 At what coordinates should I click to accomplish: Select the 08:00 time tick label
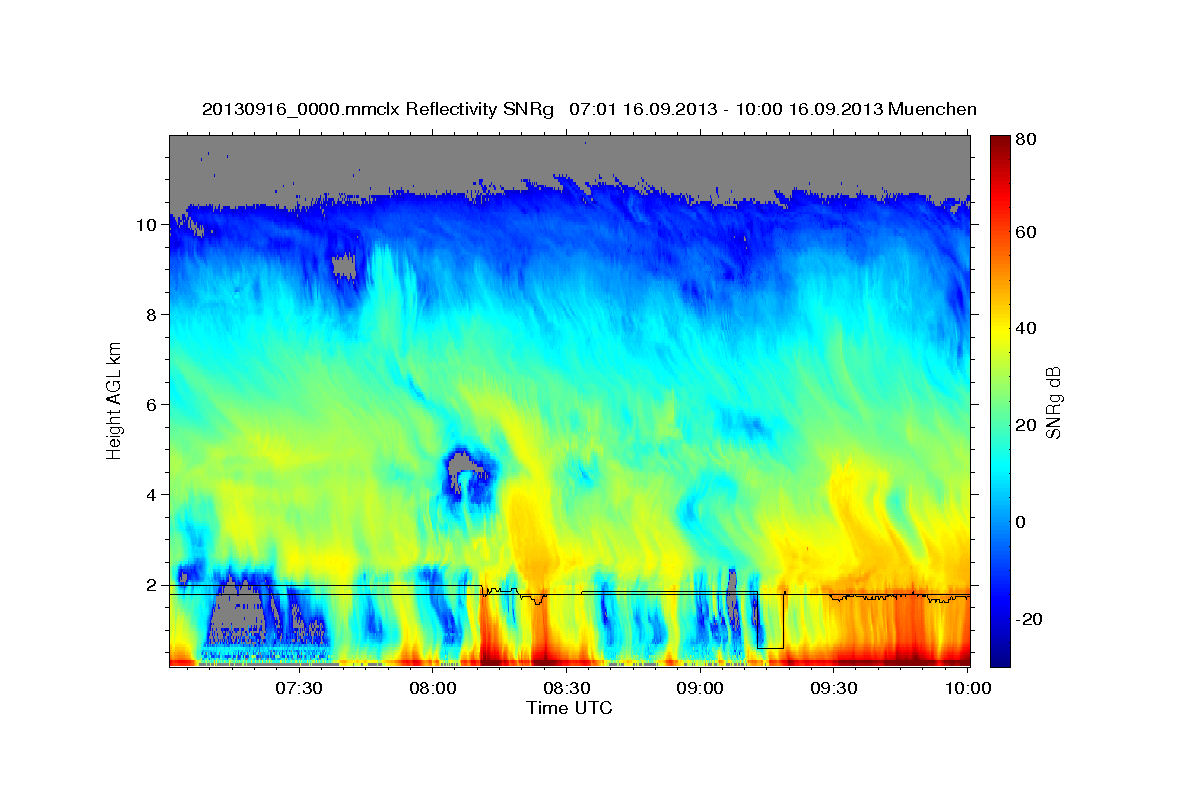(x=433, y=688)
